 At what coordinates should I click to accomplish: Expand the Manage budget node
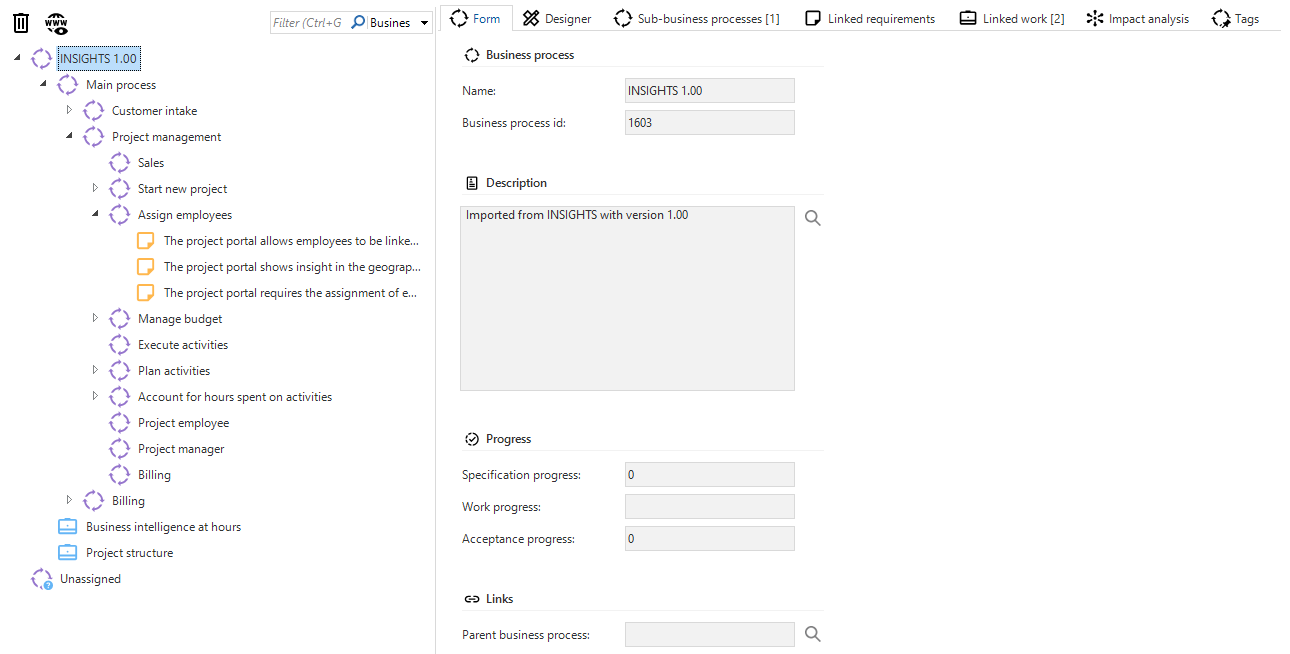[95, 318]
